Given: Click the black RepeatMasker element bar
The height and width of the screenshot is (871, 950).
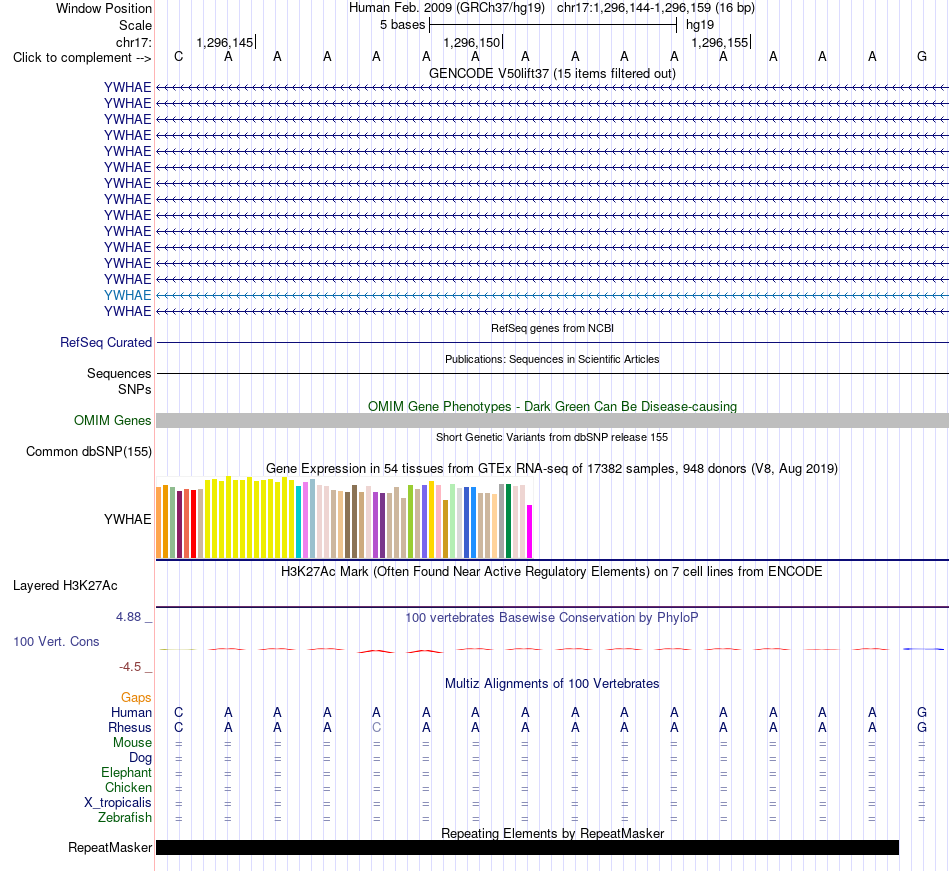Looking at the screenshot, I should point(527,847).
